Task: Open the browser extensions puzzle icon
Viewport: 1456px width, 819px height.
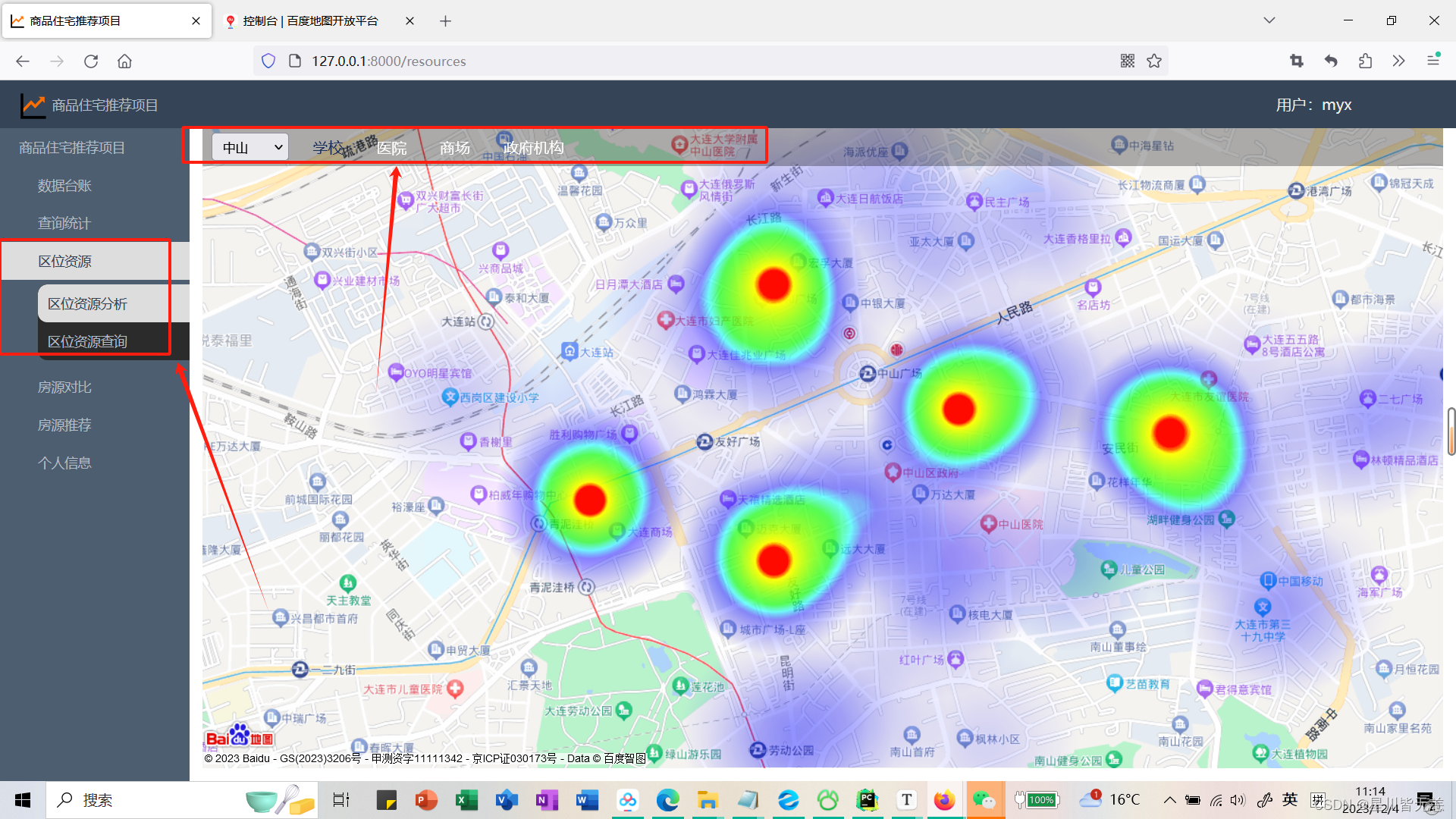Action: (x=1365, y=61)
